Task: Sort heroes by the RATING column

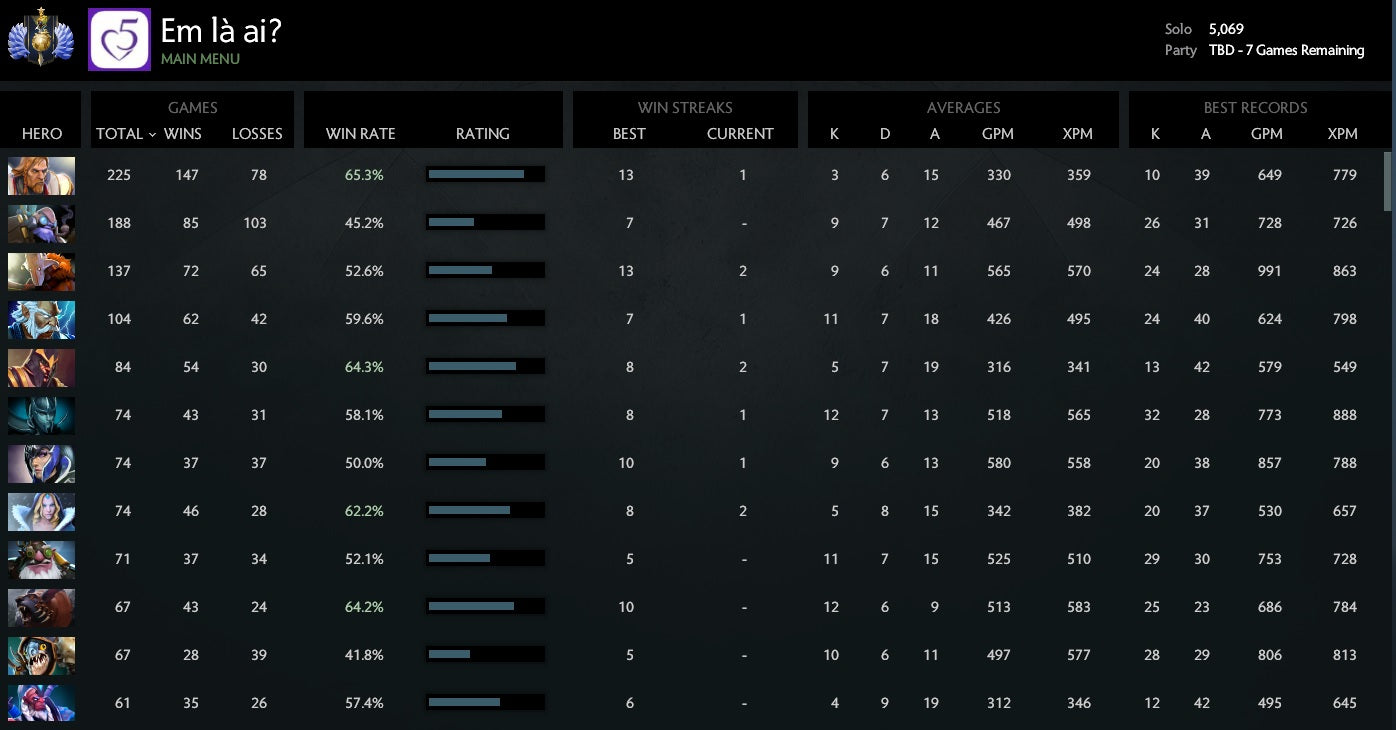Action: [x=482, y=133]
